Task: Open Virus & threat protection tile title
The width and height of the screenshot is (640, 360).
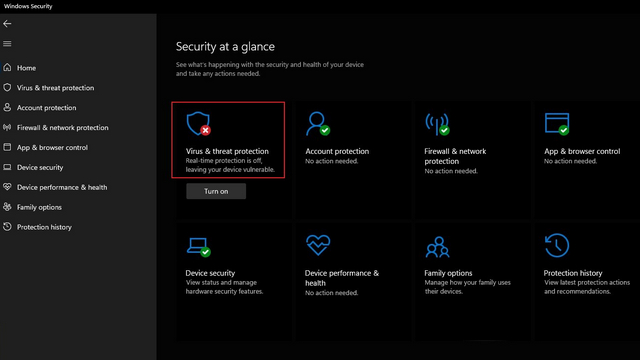Action: [227, 151]
